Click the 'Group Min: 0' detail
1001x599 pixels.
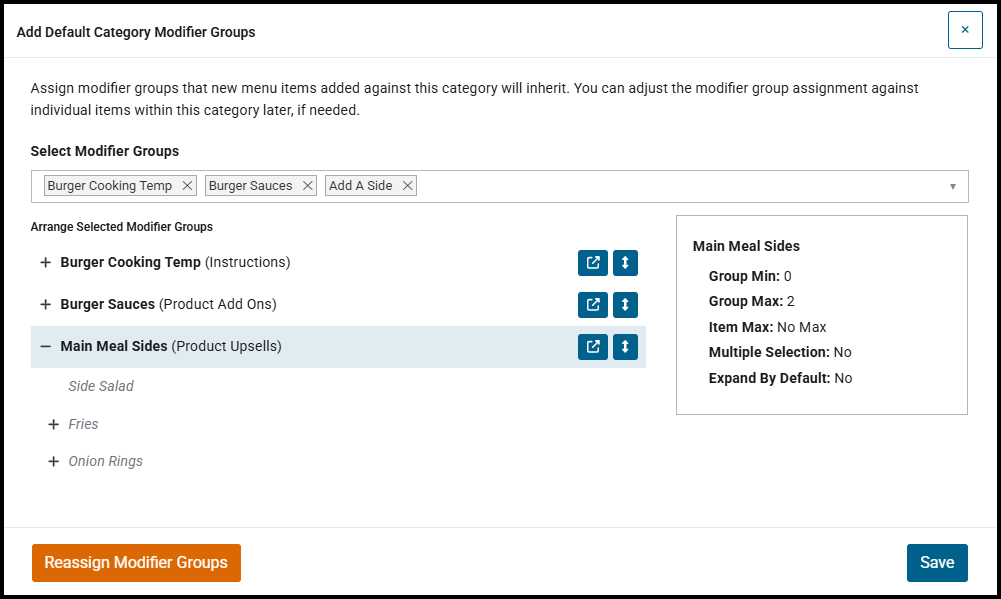[x=750, y=277]
